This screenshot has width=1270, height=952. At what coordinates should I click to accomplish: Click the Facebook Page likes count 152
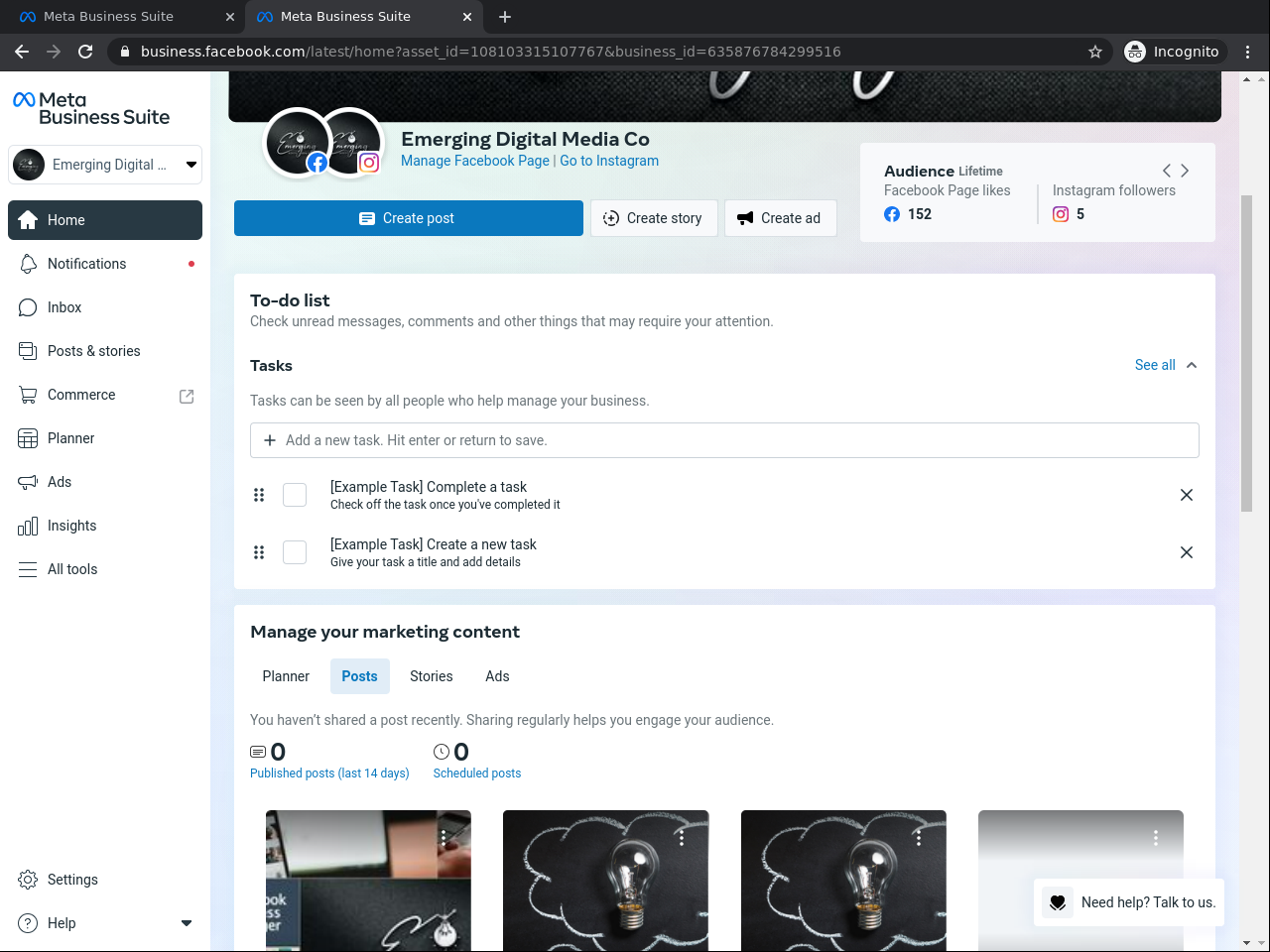point(920,214)
